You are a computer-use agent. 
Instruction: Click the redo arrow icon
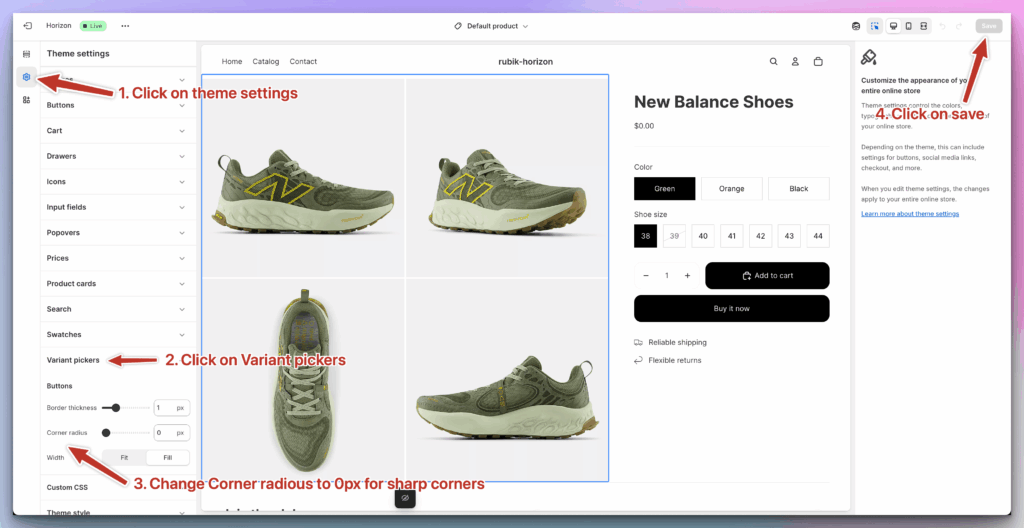coord(959,26)
